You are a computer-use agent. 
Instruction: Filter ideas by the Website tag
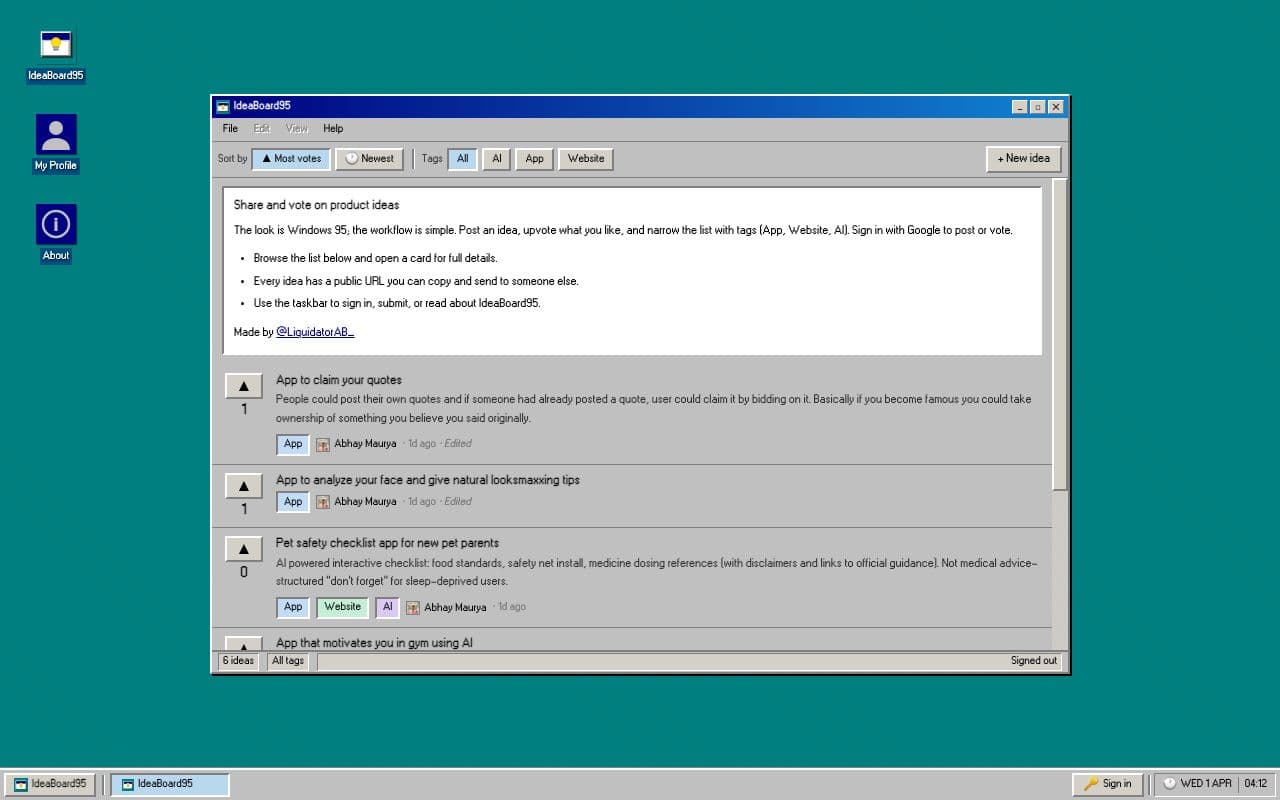pos(586,158)
